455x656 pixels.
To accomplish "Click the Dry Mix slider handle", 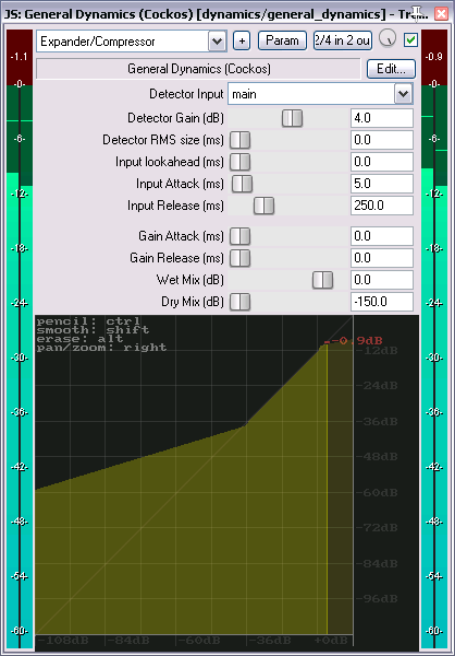I will 240,302.
